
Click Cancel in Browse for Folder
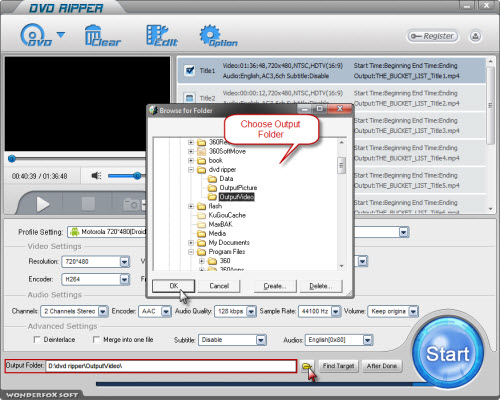click(x=219, y=286)
